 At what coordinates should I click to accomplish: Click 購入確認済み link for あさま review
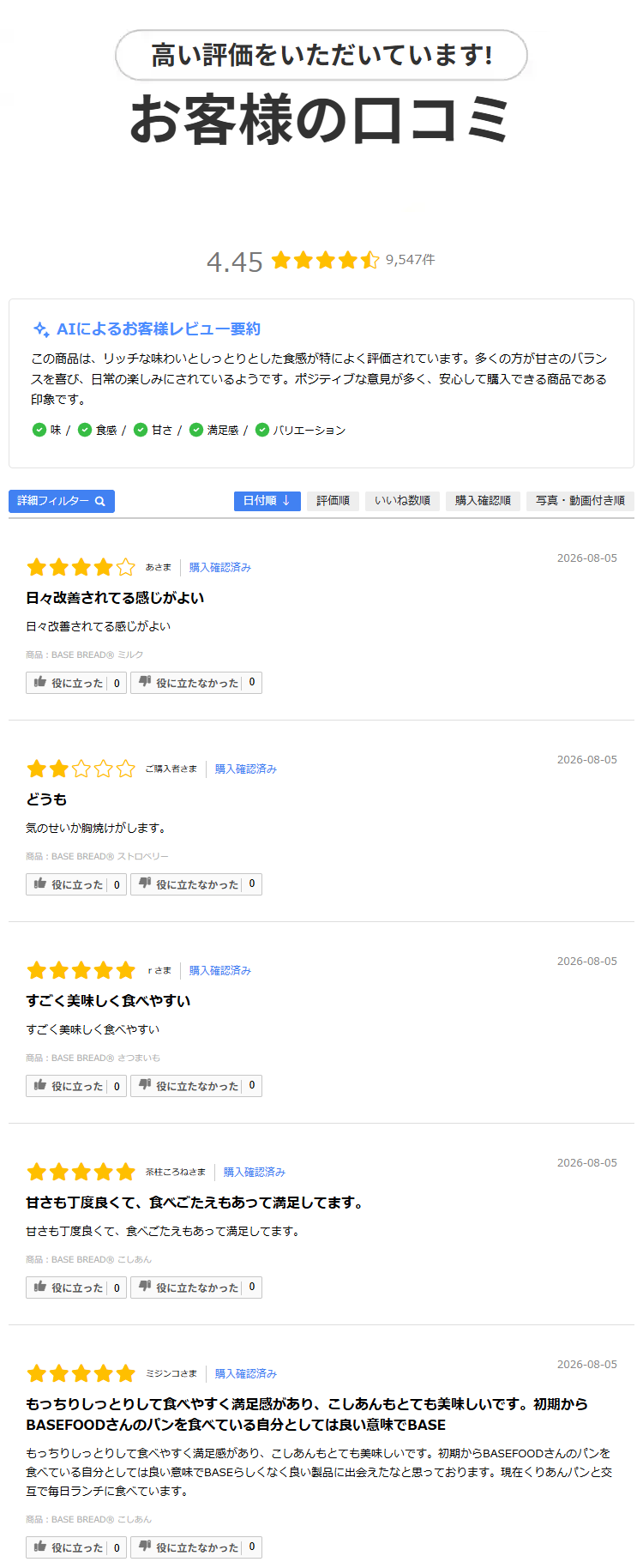point(220,568)
